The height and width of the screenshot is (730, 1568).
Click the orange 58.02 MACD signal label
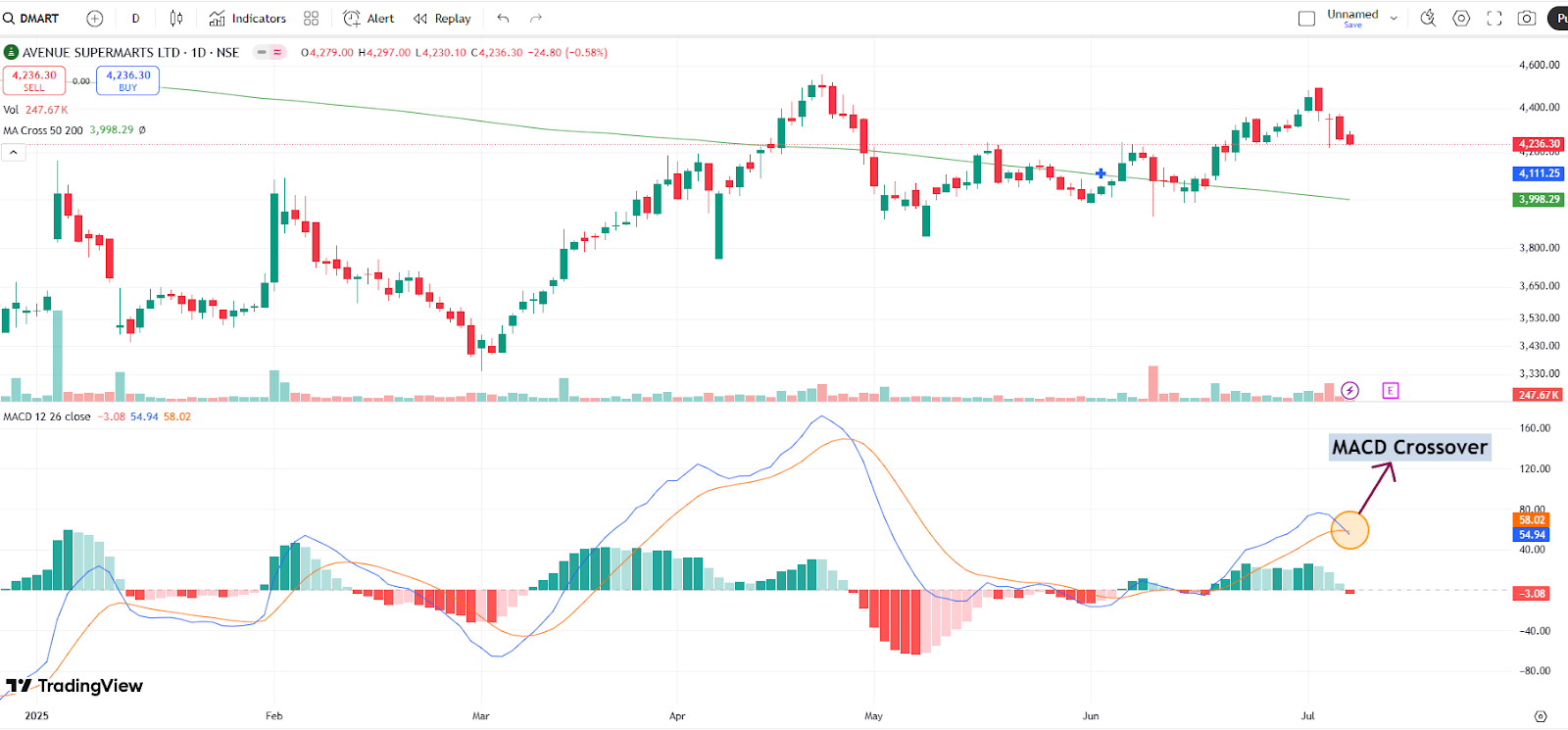tap(1532, 520)
